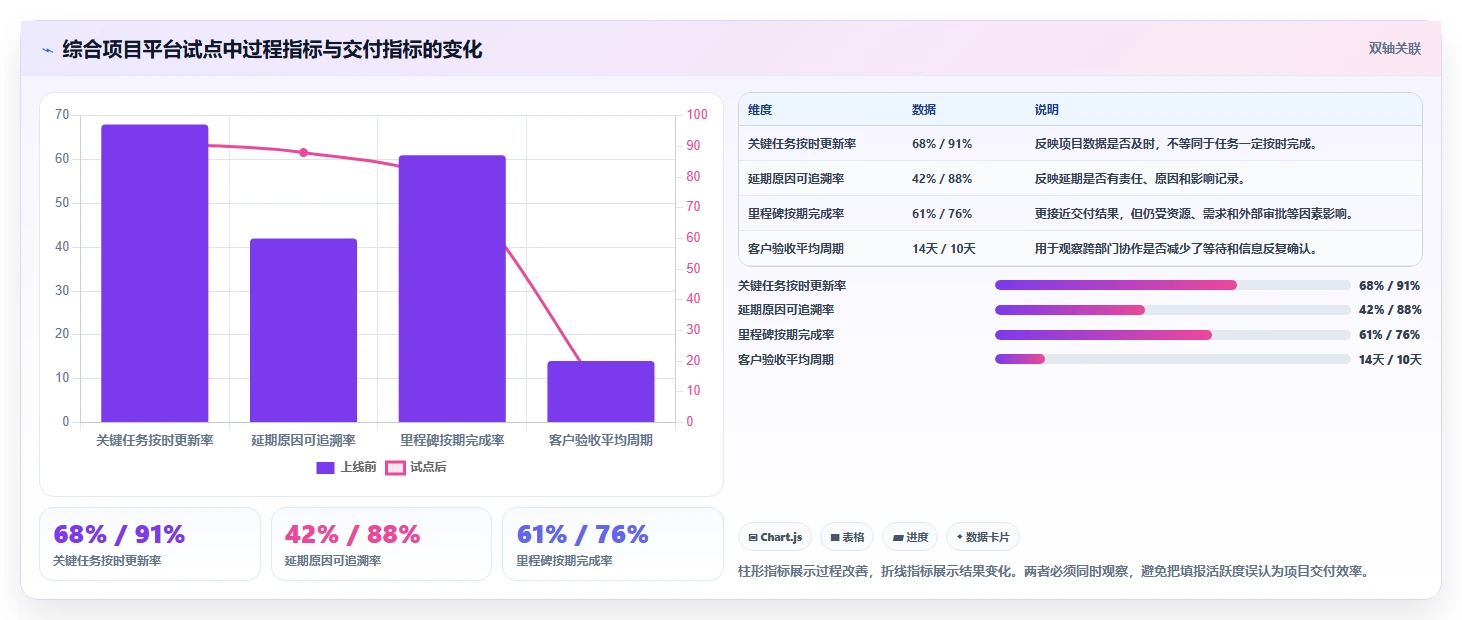Toggle the 上线前 legend entry

(346, 467)
